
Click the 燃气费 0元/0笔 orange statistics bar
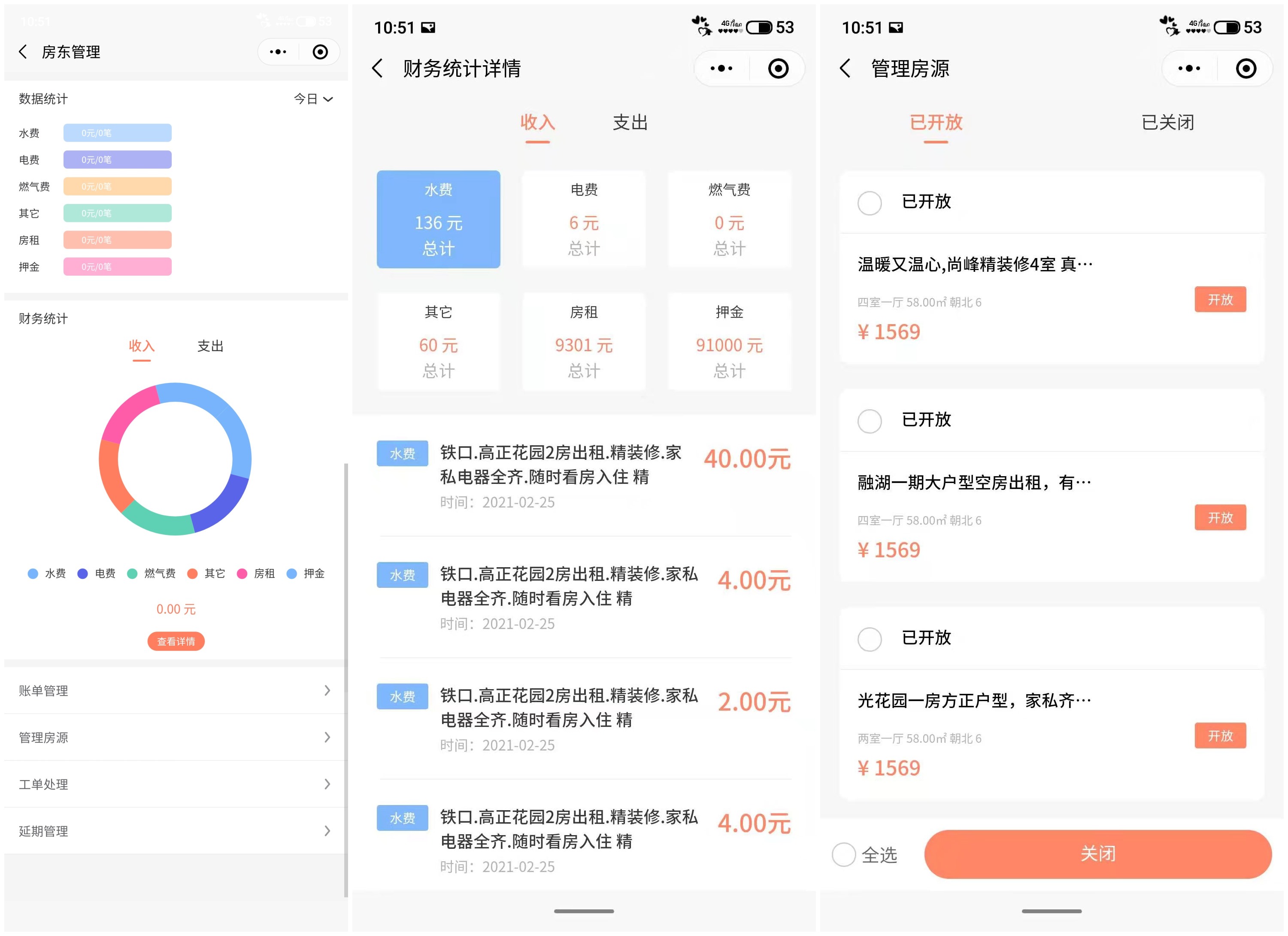tap(118, 186)
